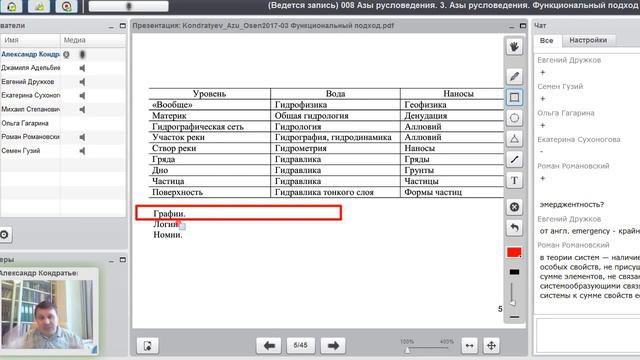The image size is (640, 360).
Task: Switch to the Все chat tab
Action: pos(547,40)
